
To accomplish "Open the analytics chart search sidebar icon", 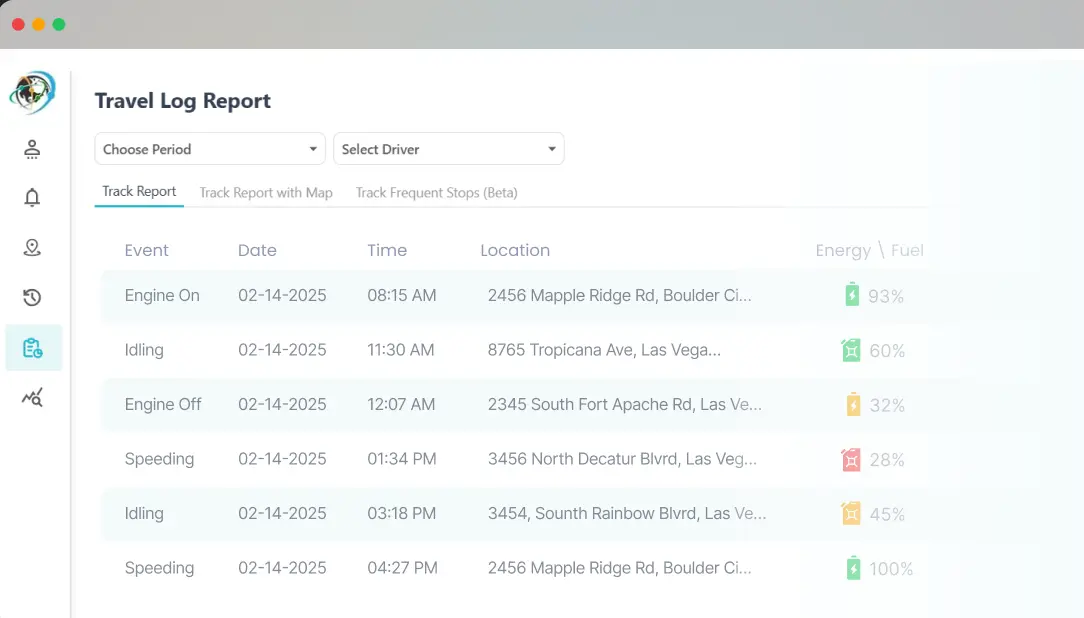I will tap(32, 398).
